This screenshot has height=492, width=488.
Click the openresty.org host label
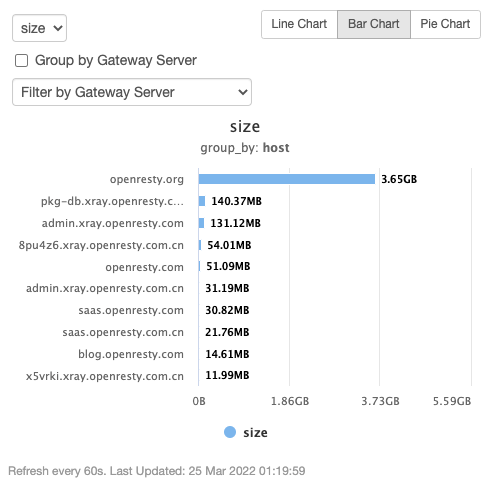(x=147, y=179)
